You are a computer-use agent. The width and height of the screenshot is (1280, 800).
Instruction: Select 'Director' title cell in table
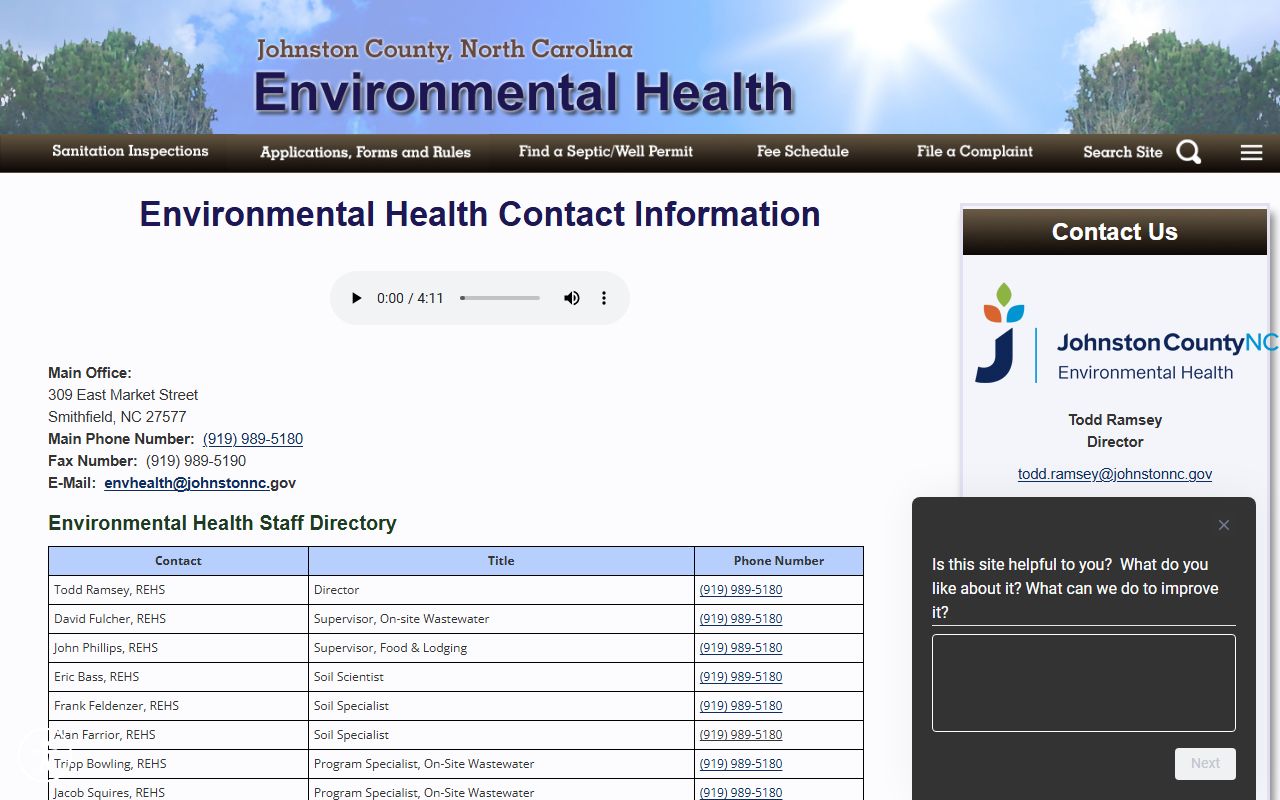501,590
